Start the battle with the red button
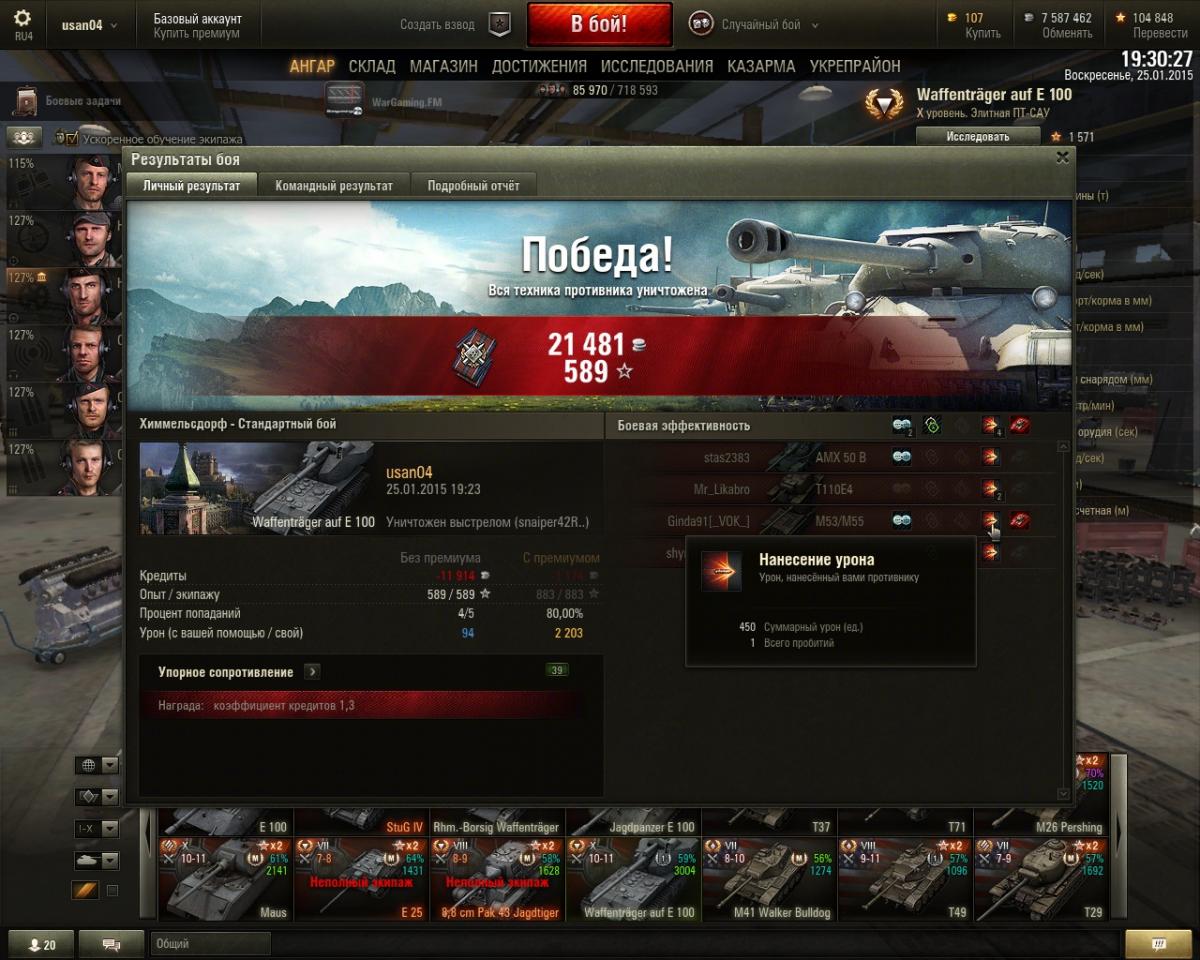This screenshot has width=1200, height=960. pyautogui.click(x=599, y=25)
